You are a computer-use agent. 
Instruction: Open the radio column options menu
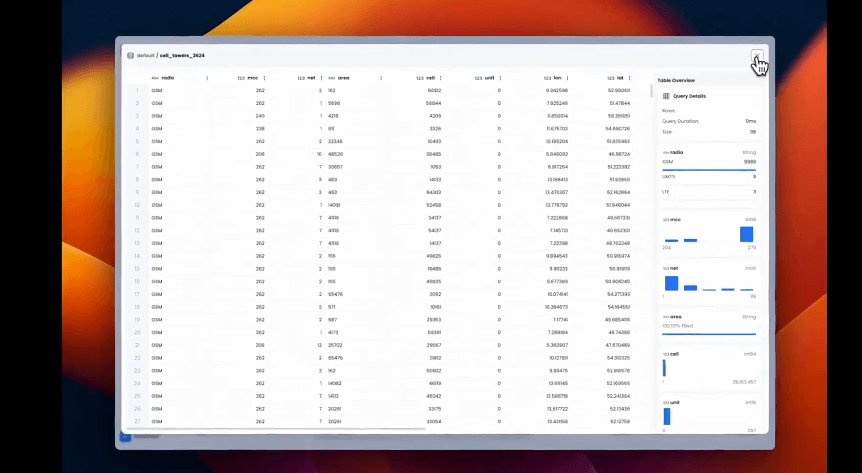point(207,77)
